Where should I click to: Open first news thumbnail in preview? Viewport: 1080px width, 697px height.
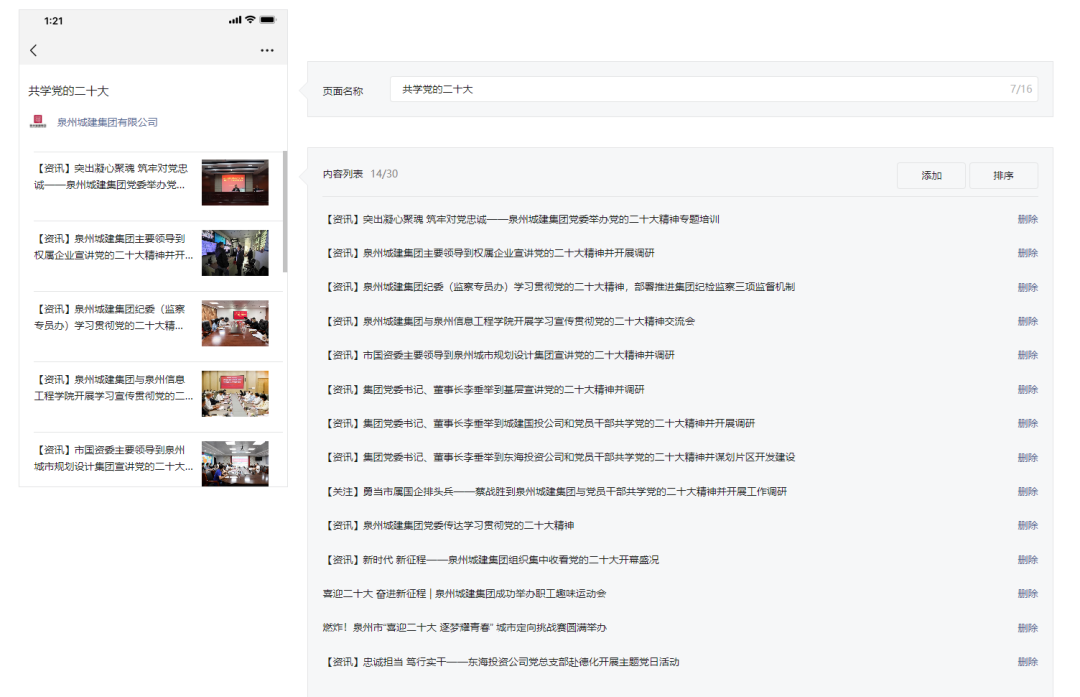click(x=235, y=182)
